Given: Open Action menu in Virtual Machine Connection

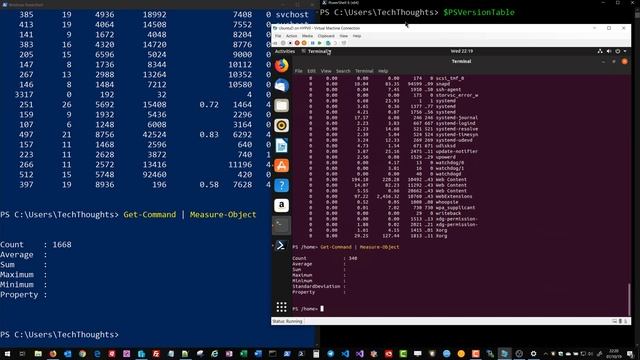Looking at the screenshot, I should point(291,36).
